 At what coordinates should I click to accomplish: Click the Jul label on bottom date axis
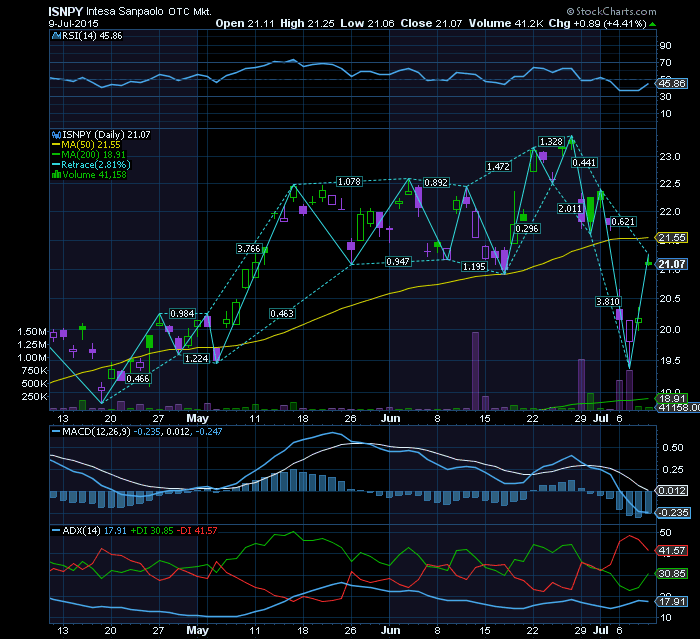click(x=600, y=630)
